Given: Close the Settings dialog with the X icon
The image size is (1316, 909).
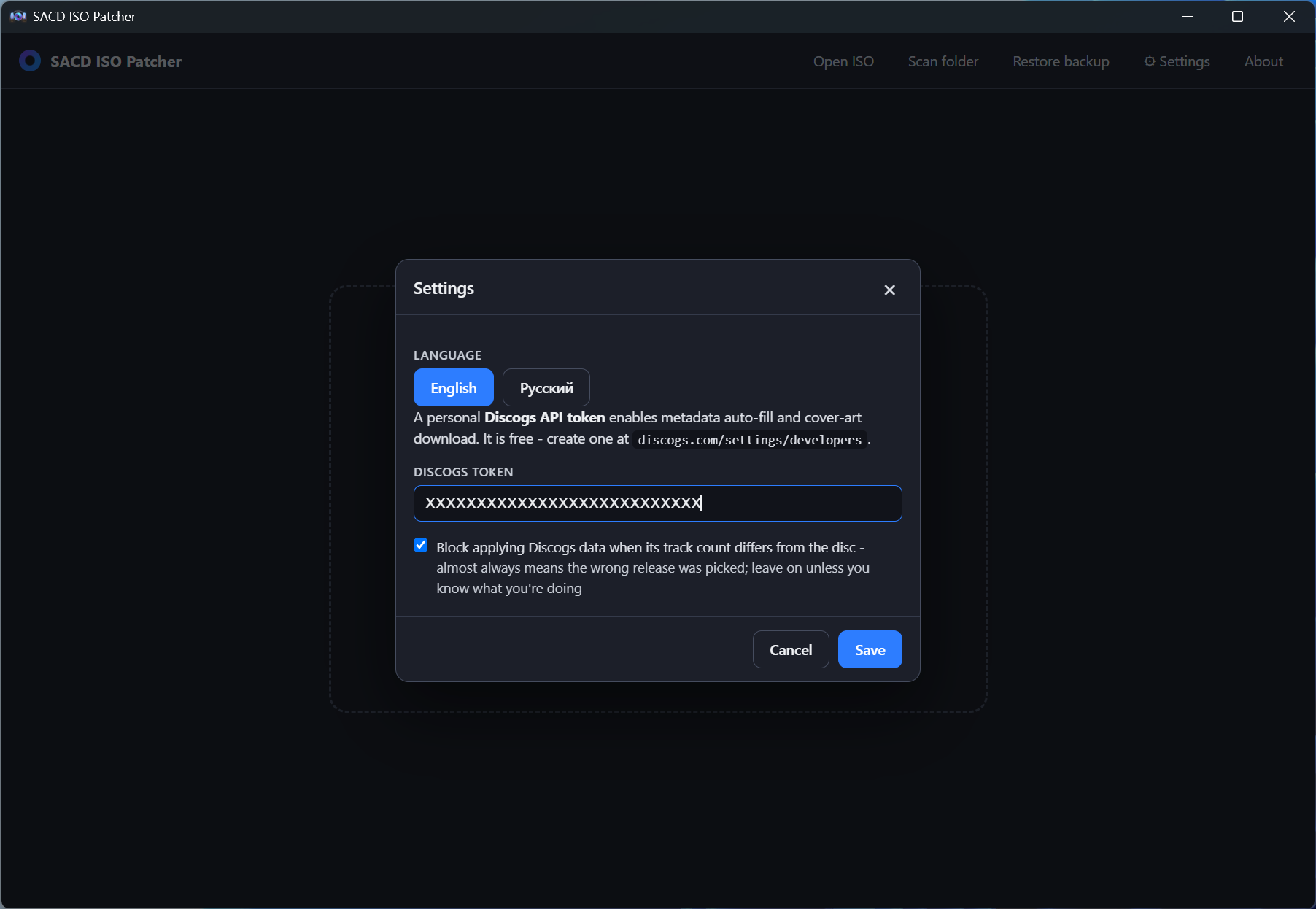Looking at the screenshot, I should 889,290.
